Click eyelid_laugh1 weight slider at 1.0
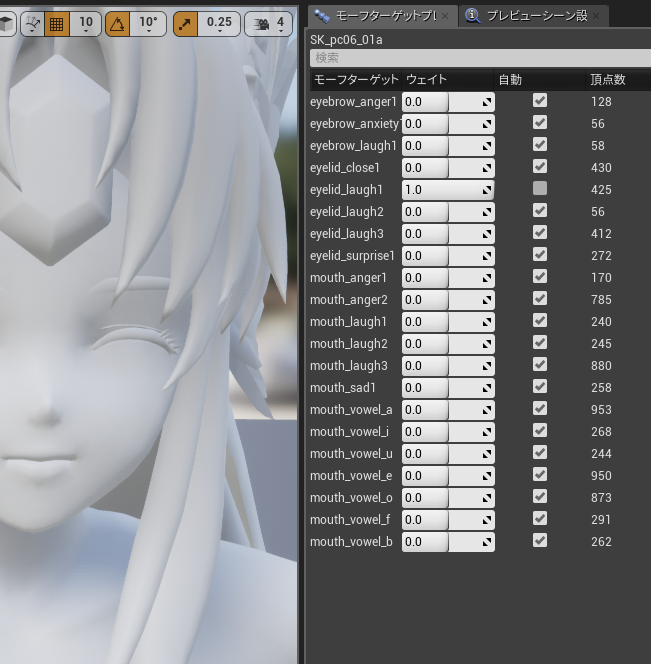 (x=448, y=190)
